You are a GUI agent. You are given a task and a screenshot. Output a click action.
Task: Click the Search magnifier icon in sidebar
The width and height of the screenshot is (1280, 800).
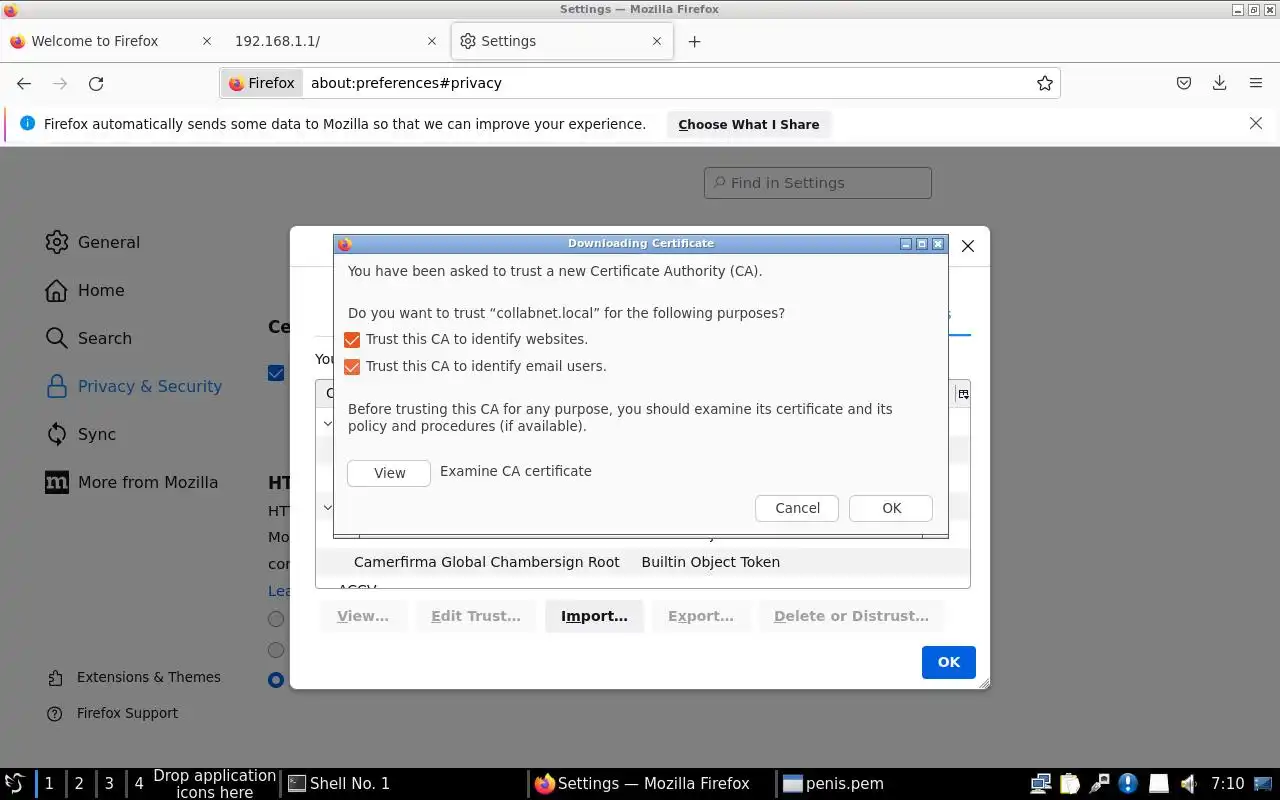click(x=57, y=338)
